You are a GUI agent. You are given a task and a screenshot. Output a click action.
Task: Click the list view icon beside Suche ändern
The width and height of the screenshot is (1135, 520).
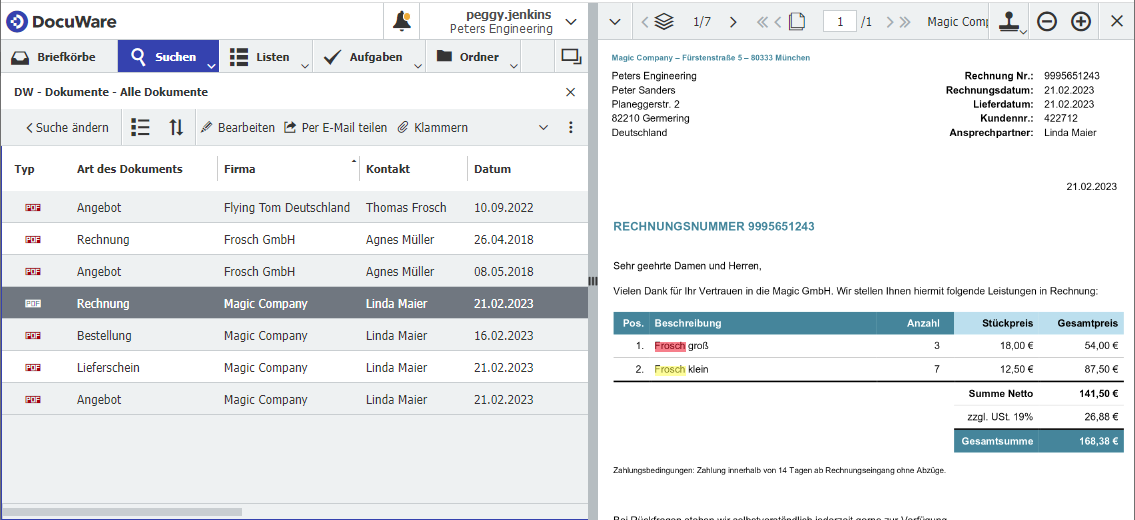tap(141, 127)
